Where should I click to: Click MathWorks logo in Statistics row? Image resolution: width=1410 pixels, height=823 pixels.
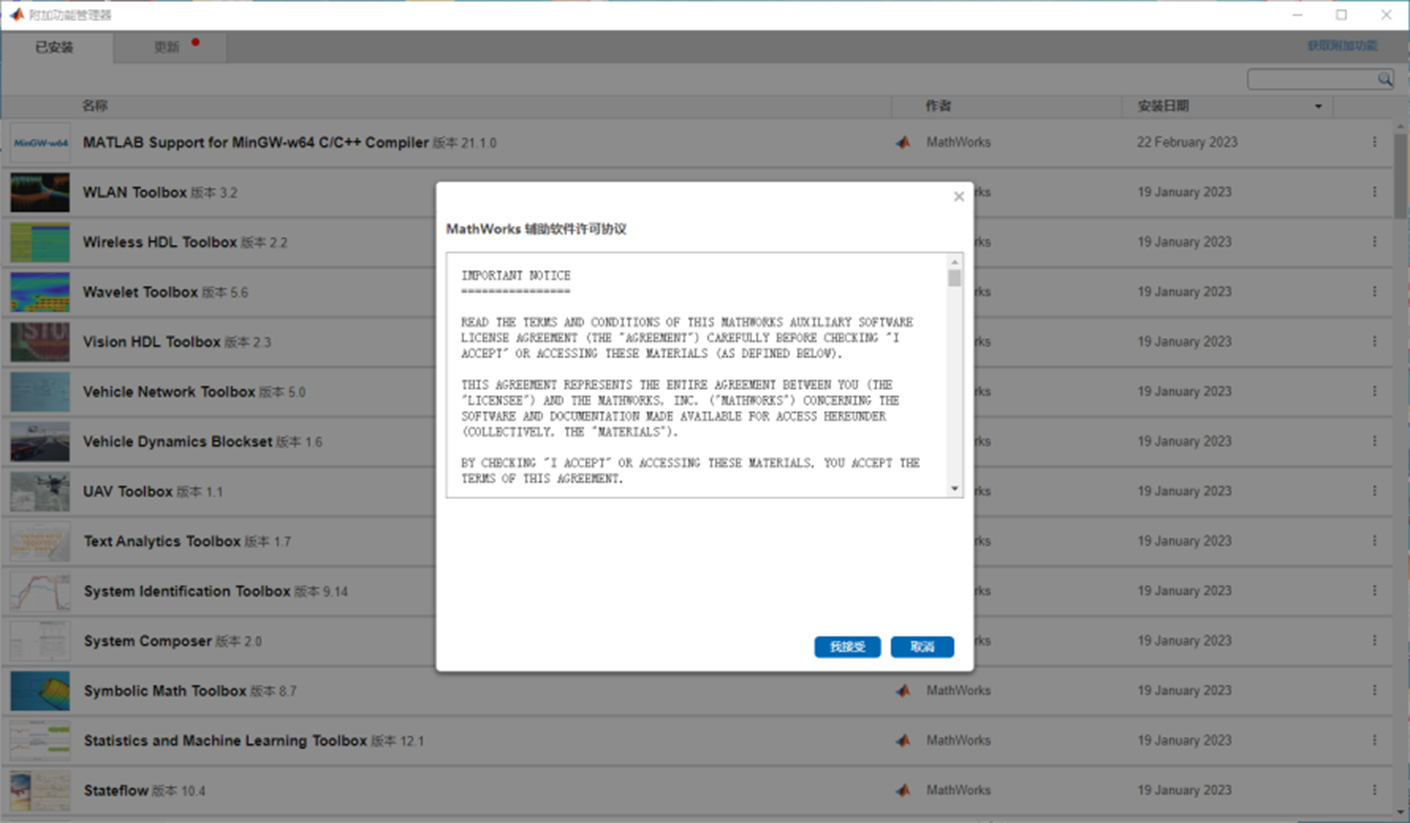coord(903,740)
